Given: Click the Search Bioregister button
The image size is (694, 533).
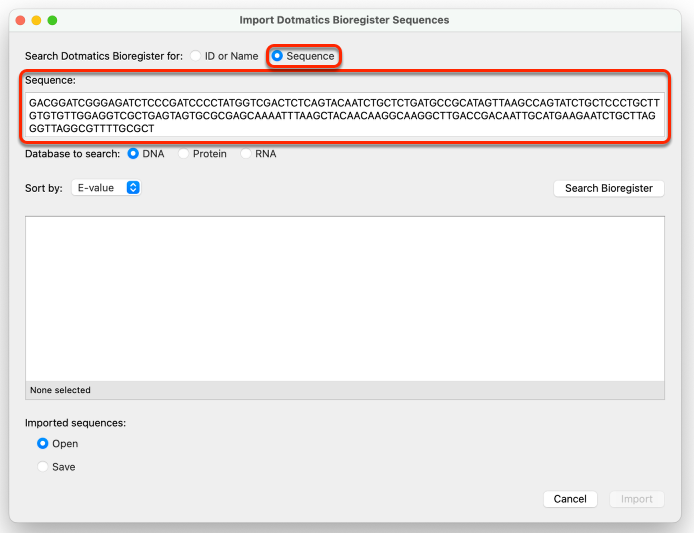Looking at the screenshot, I should click(609, 188).
